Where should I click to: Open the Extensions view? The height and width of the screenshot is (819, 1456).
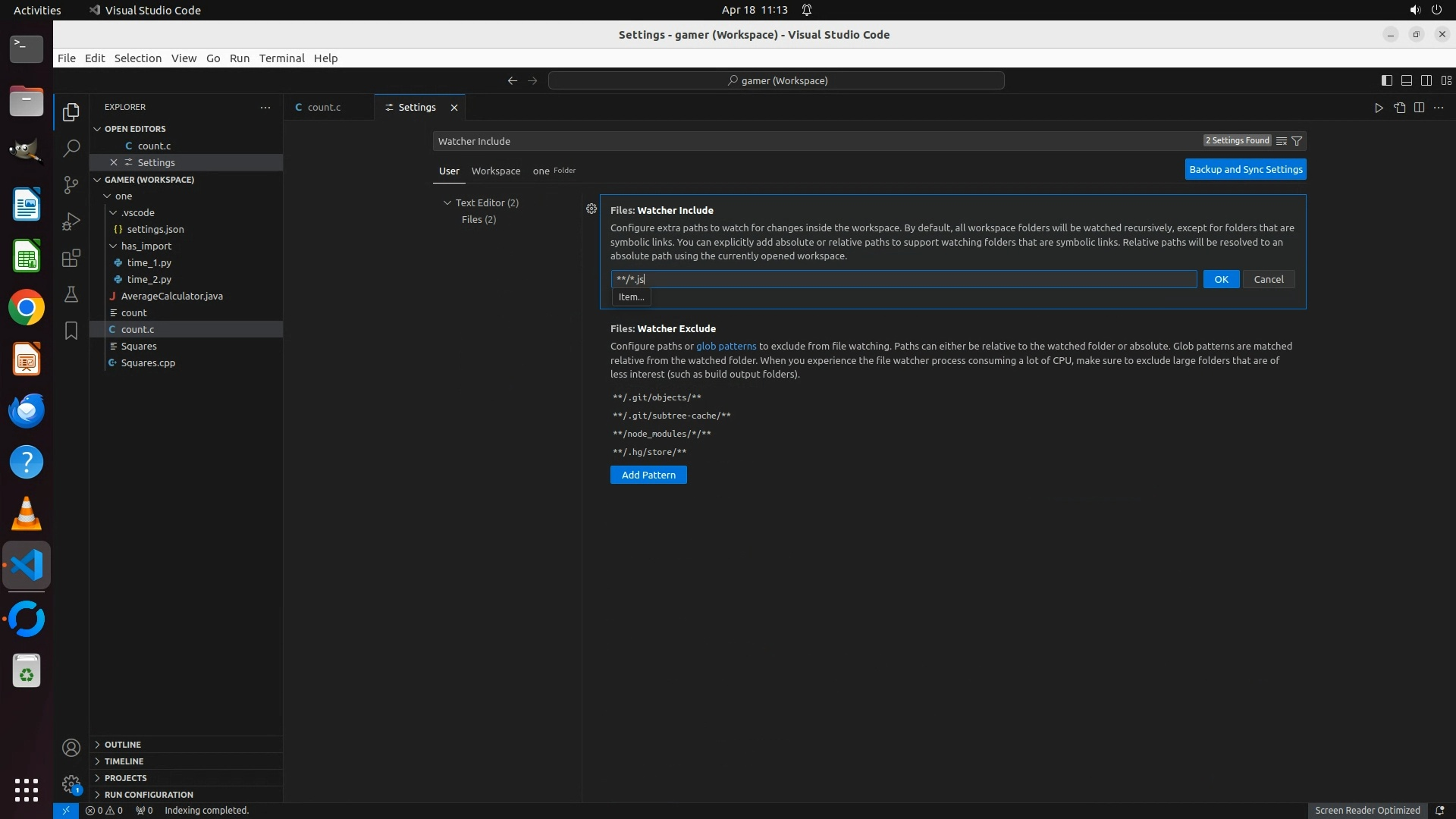click(x=71, y=258)
